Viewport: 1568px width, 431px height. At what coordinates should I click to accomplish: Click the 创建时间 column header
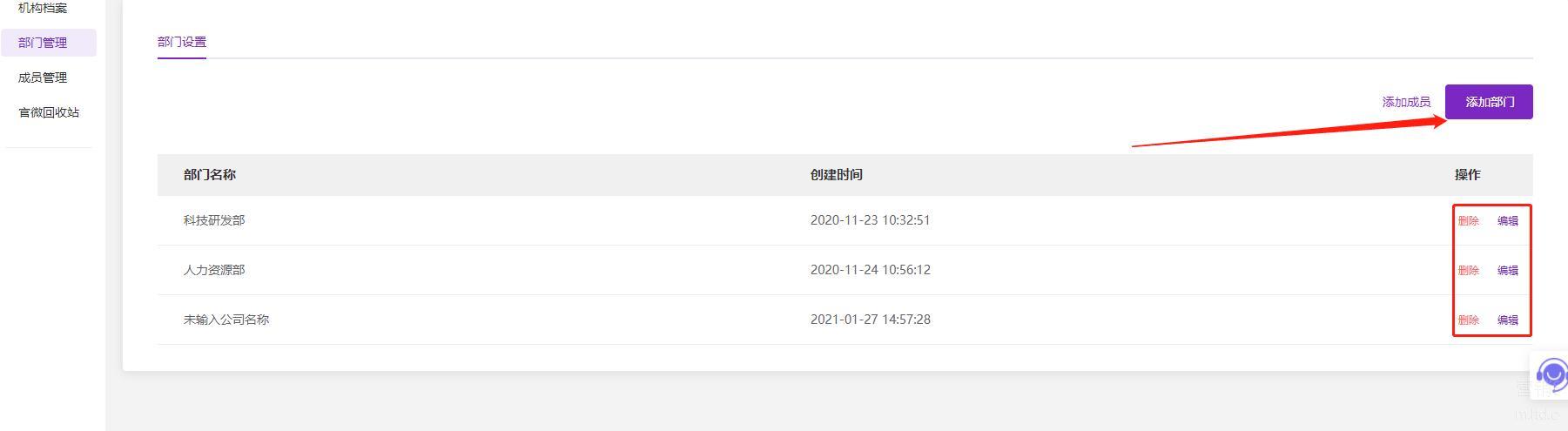click(836, 175)
